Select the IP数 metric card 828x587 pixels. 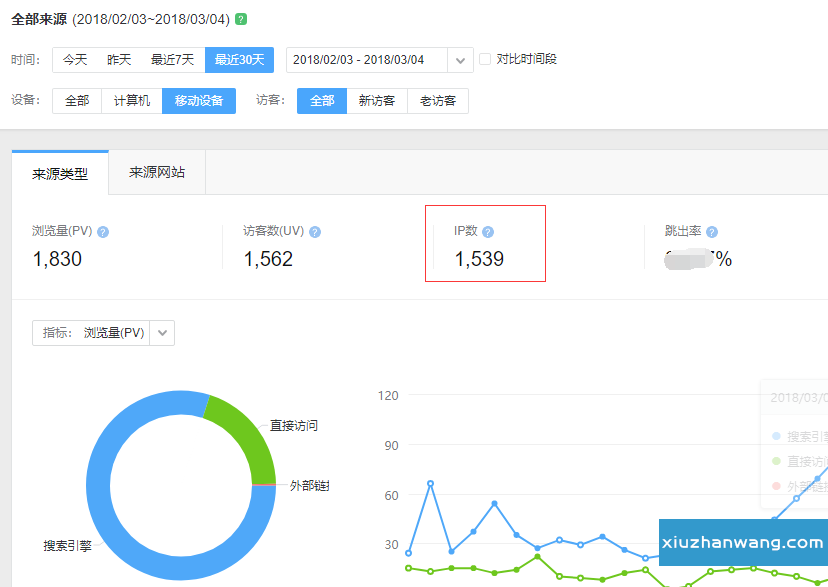click(485, 244)
